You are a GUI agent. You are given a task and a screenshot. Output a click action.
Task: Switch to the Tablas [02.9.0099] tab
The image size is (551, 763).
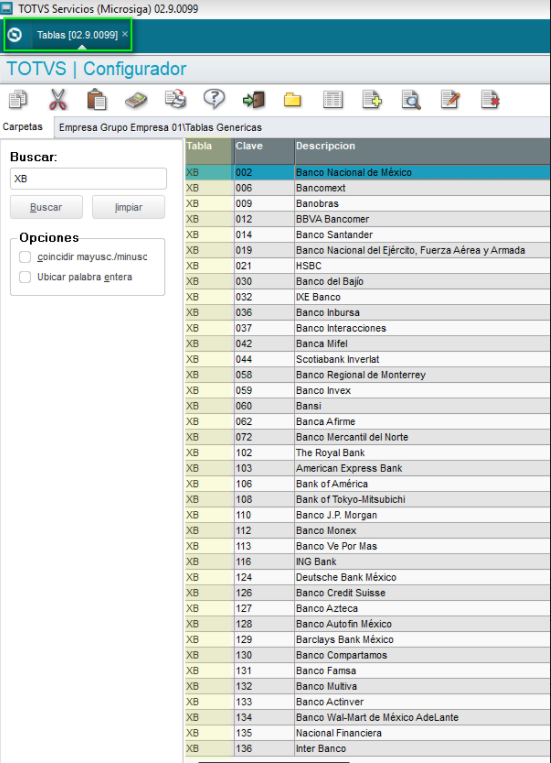click(x=77, y=35)
